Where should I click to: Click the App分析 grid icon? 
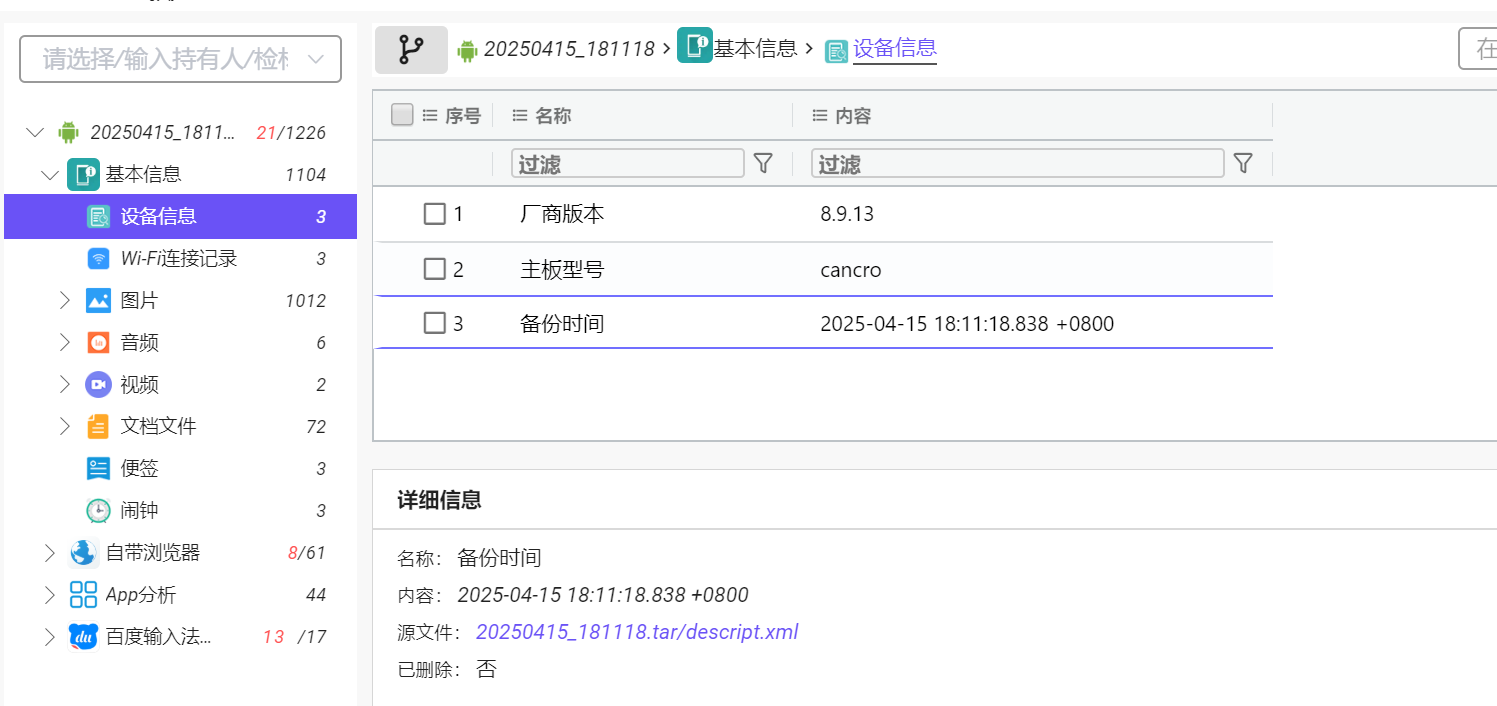pos(83,595)
